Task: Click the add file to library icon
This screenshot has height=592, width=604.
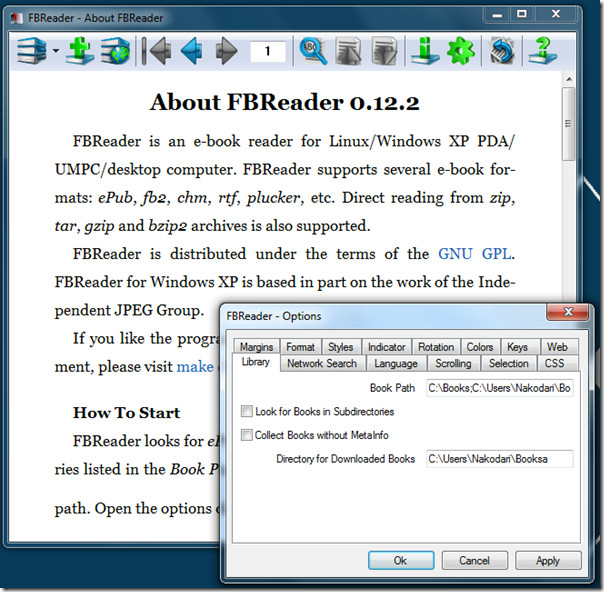Action: [80, 50]
